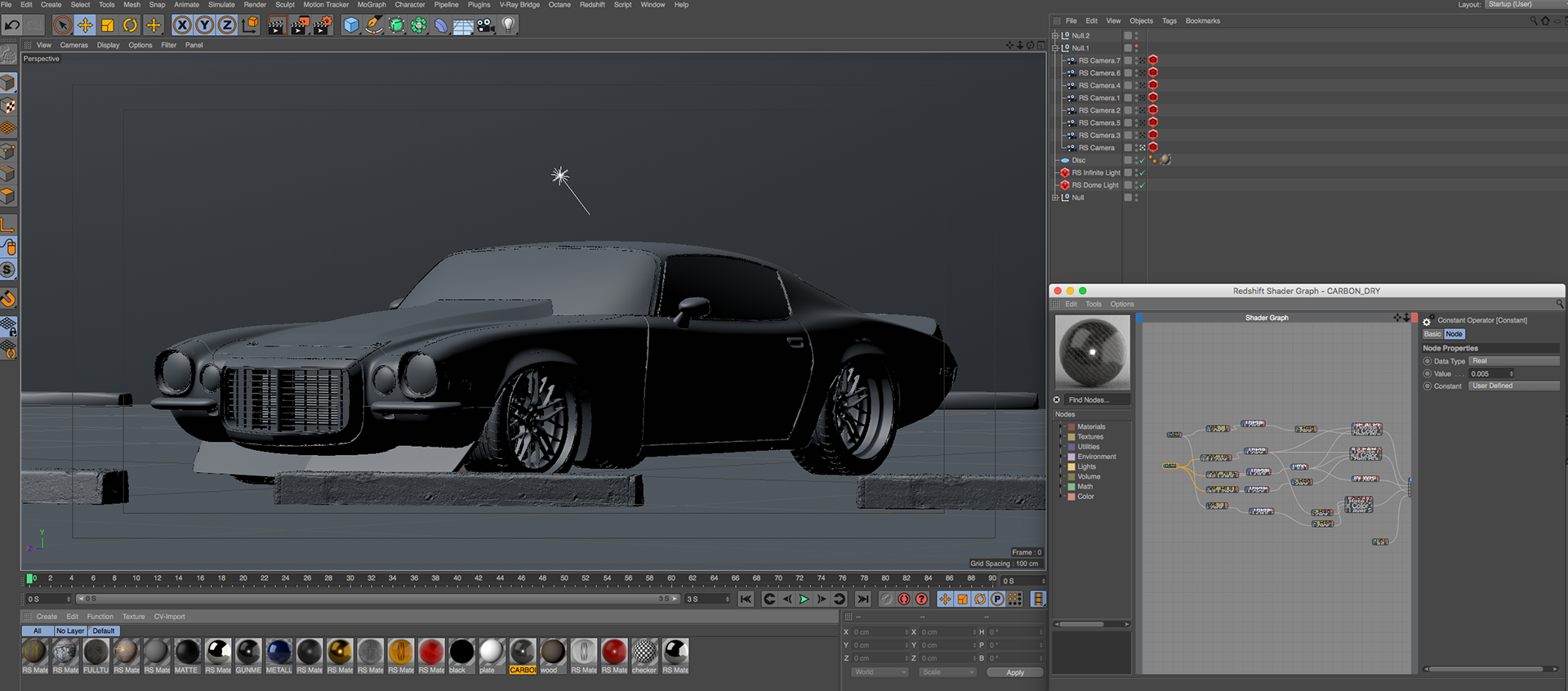Click the Find Nodes search field

point(1097,400)
